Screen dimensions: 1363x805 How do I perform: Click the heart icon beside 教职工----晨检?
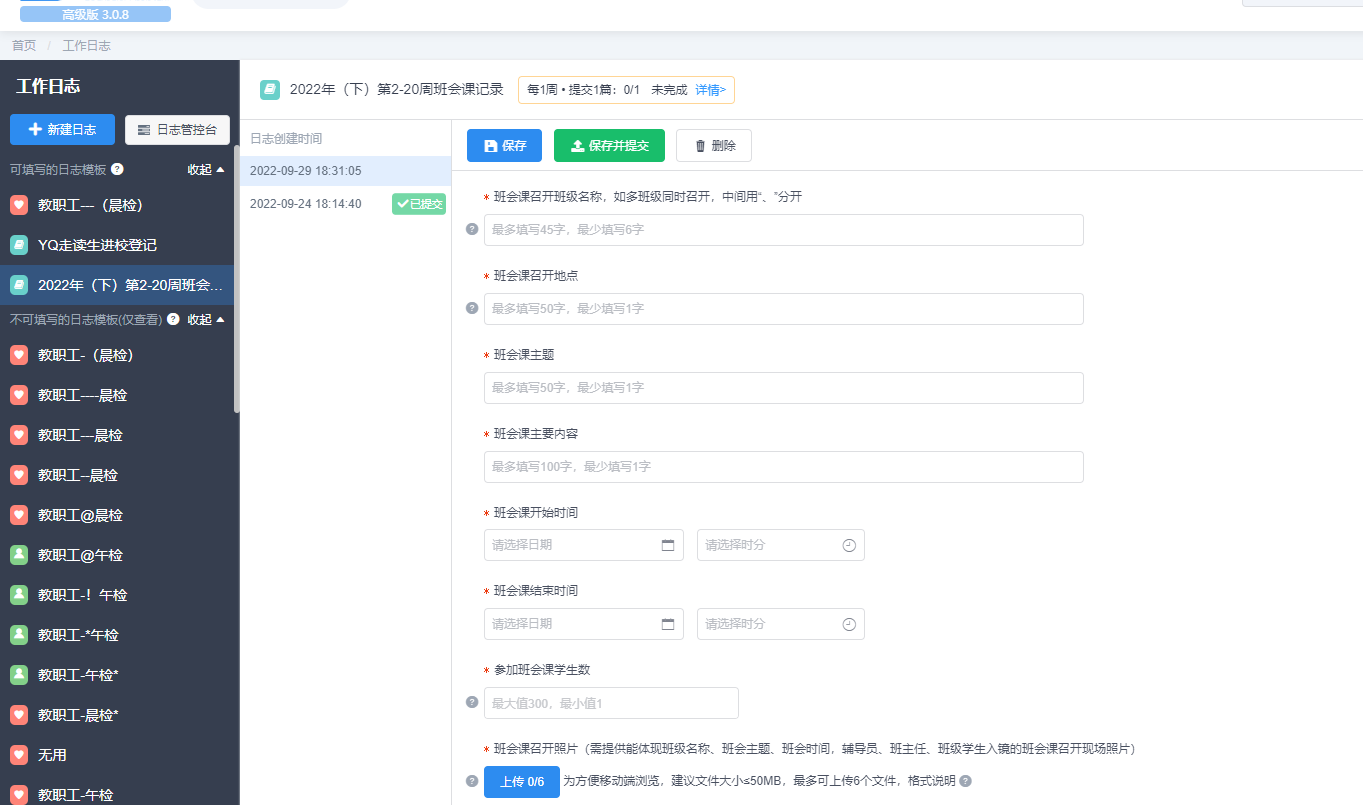coord(18,395)
